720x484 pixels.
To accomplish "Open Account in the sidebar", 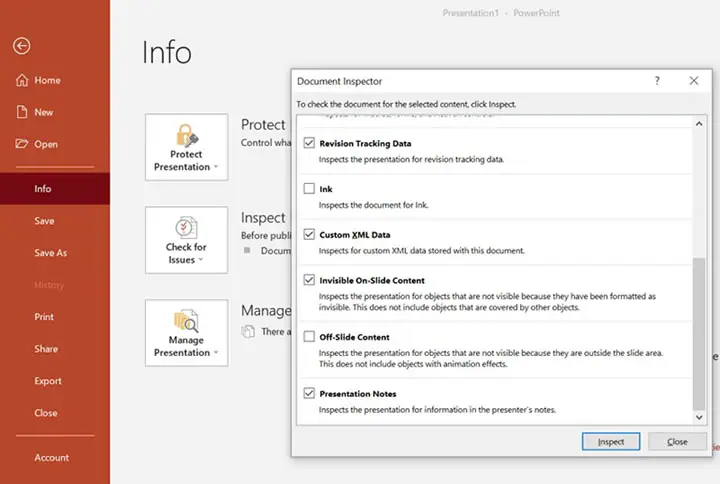I will [51, 458].
